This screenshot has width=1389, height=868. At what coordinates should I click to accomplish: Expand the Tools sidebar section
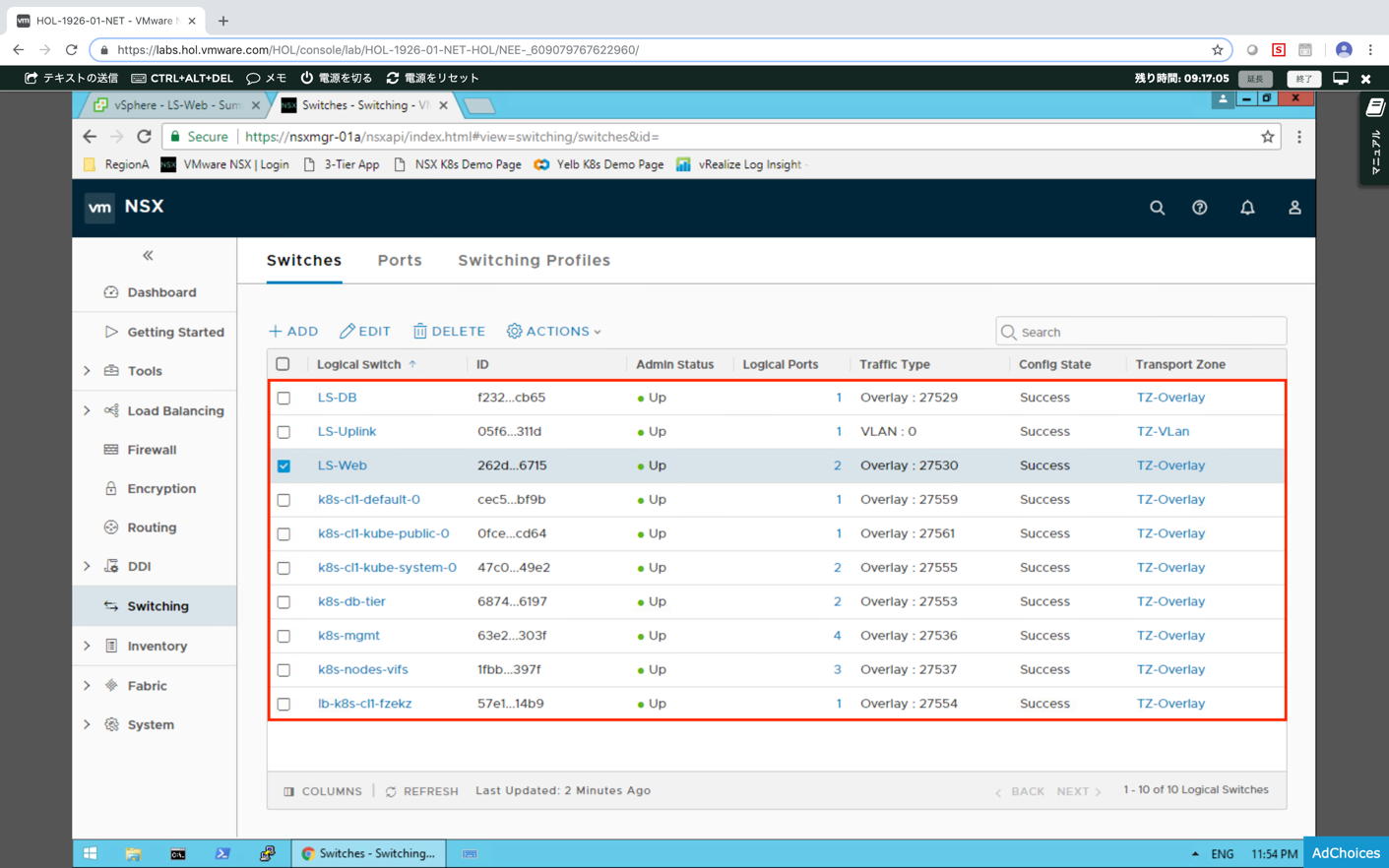pos(87,371)
